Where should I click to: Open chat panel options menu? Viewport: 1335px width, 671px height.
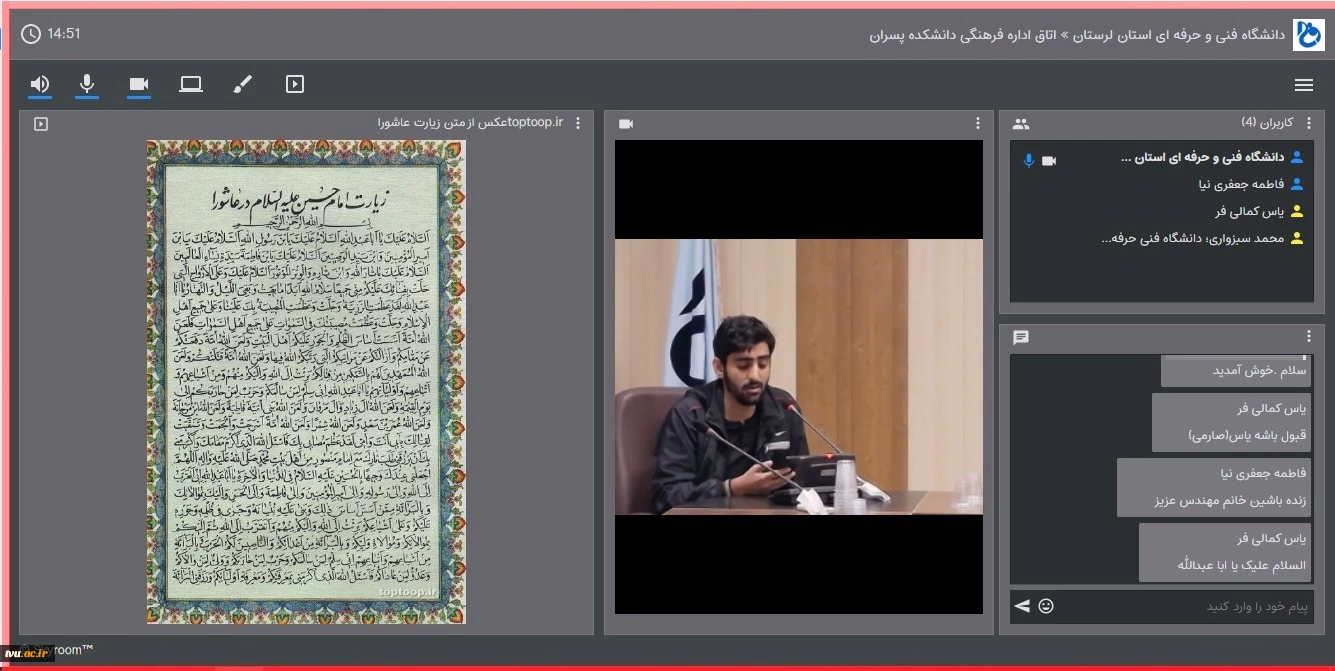coord(1308,337)
